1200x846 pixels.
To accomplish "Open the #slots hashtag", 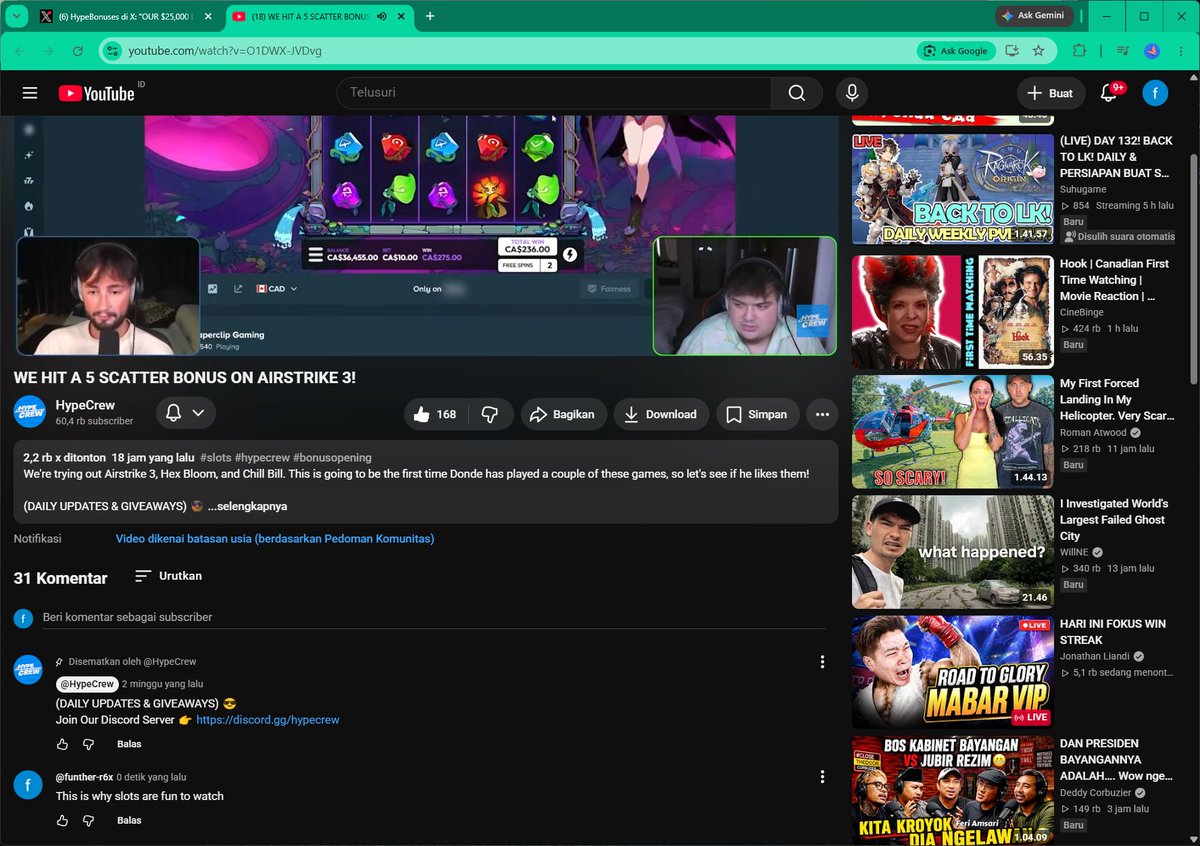I will [x=215, y=456].
